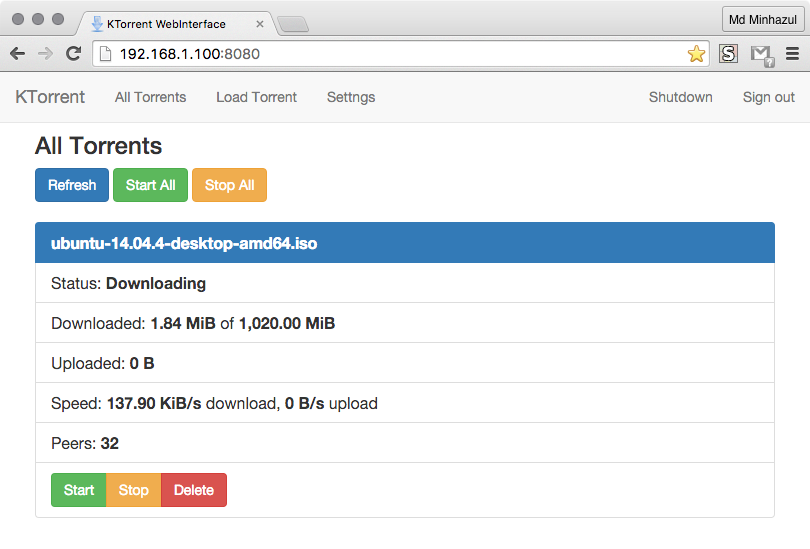Focus the address bar showing 192.168.1.100:8080
This screenshot has width=810, height=549.
pos(400,54)
